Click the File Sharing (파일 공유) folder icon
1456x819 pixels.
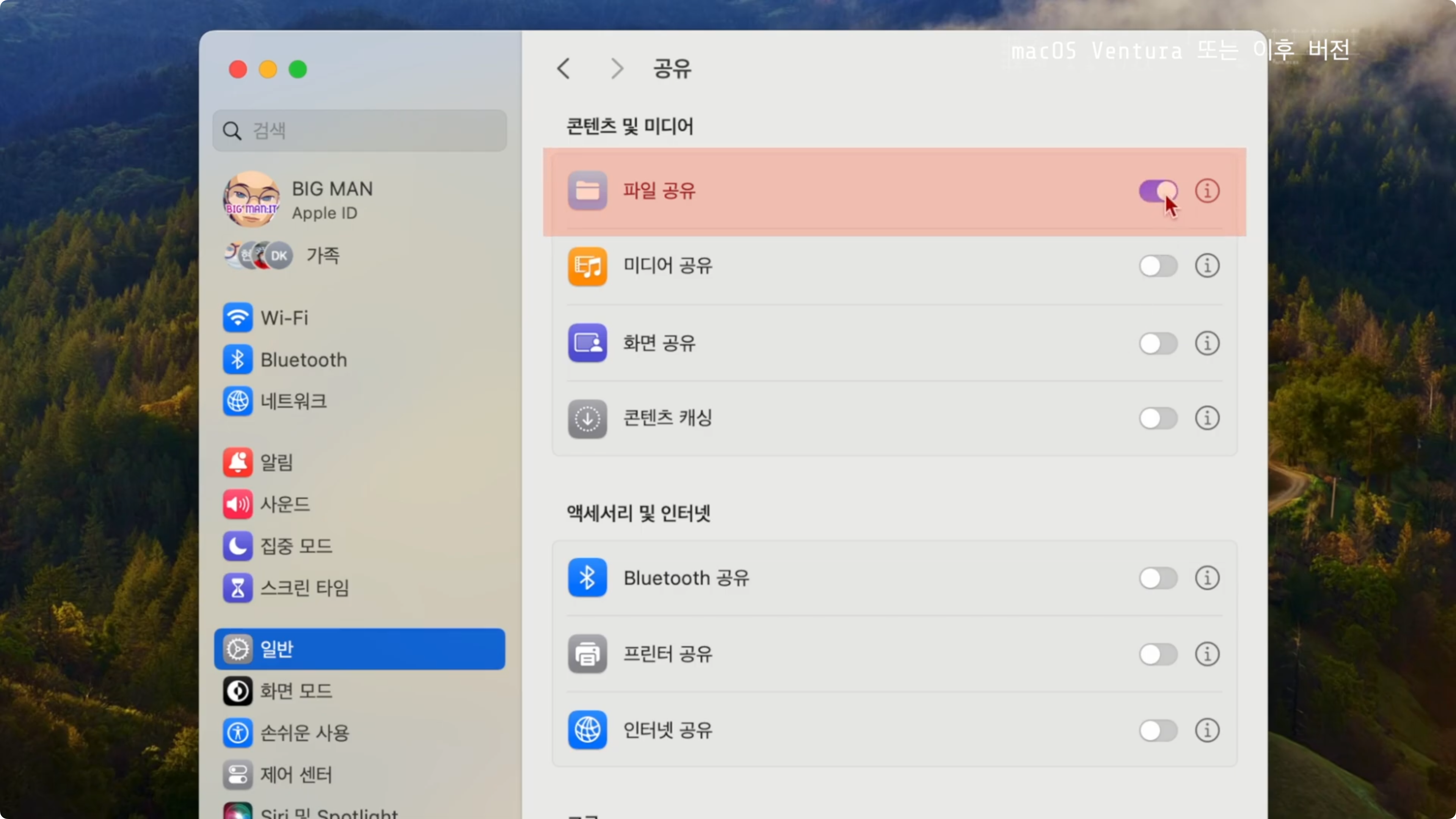tap(587, 191)
